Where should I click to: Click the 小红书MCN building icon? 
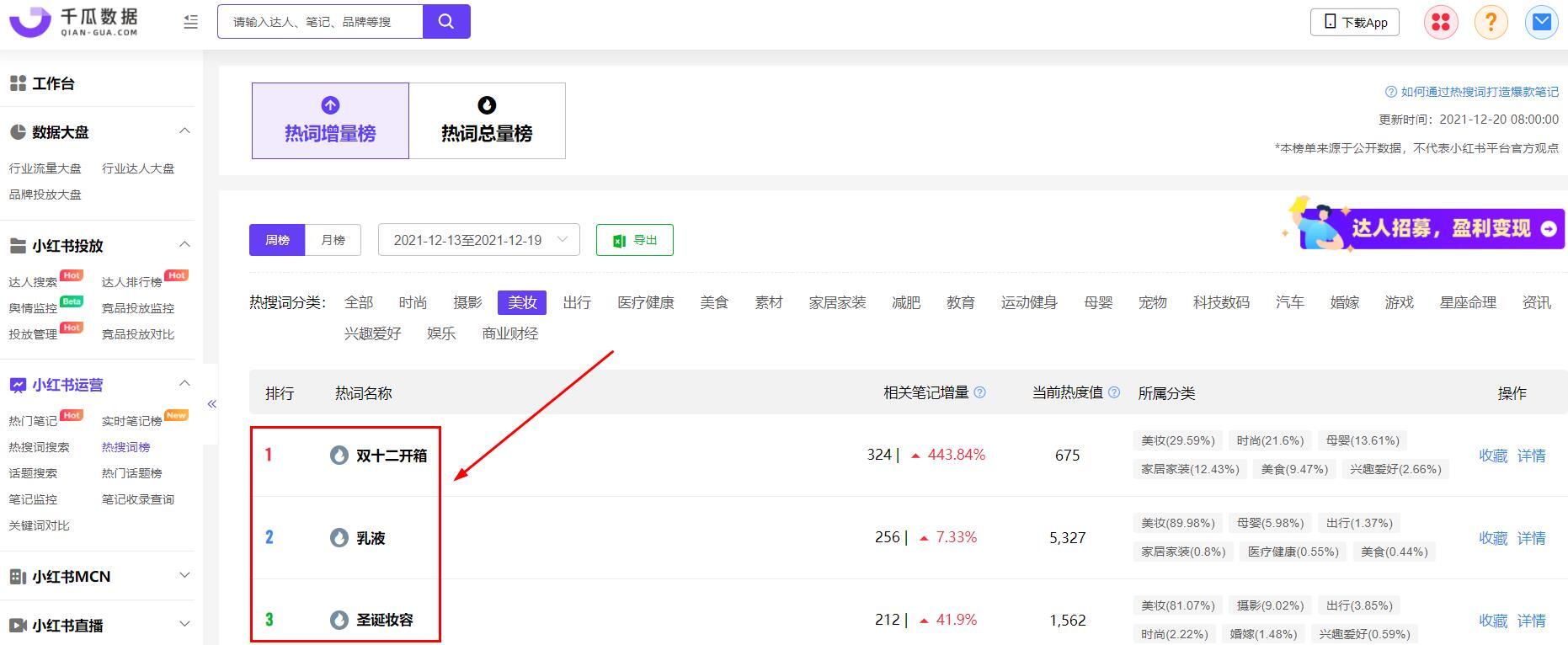18,577
